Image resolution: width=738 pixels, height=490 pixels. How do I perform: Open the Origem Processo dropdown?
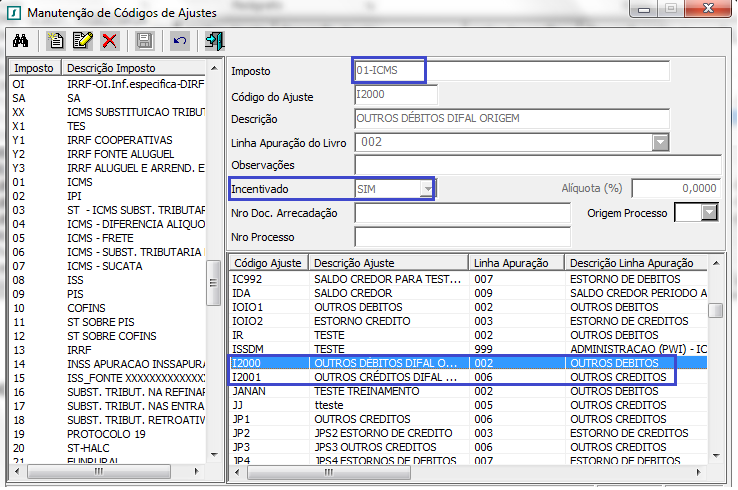(710, 212)
